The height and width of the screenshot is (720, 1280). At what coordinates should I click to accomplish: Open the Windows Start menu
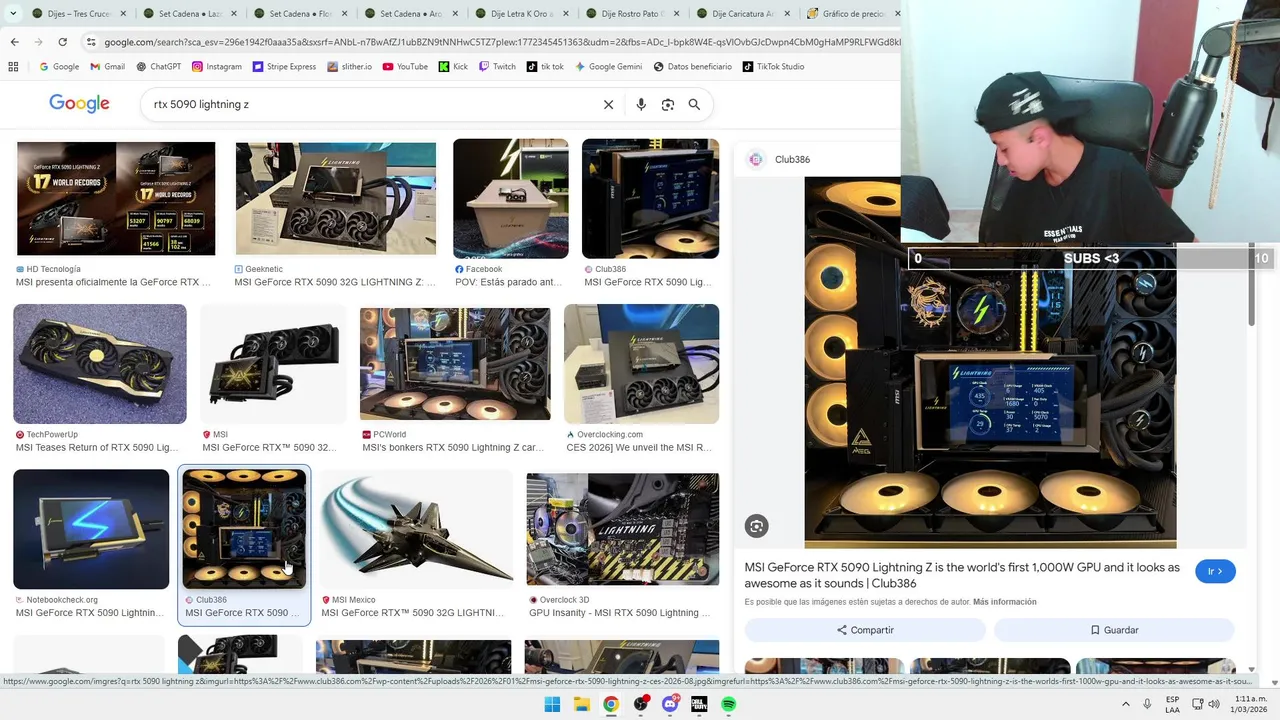click(x=552, y=704)
